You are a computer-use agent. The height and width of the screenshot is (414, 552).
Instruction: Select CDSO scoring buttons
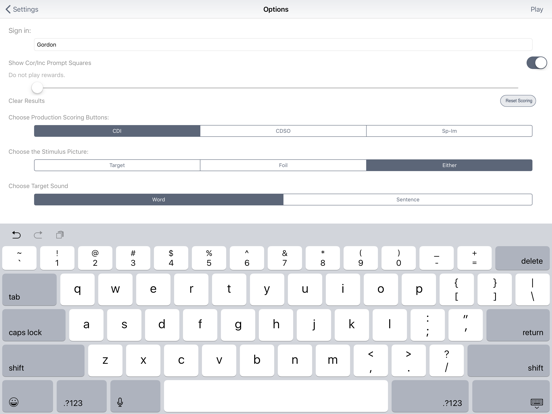[x=283, y=131]
